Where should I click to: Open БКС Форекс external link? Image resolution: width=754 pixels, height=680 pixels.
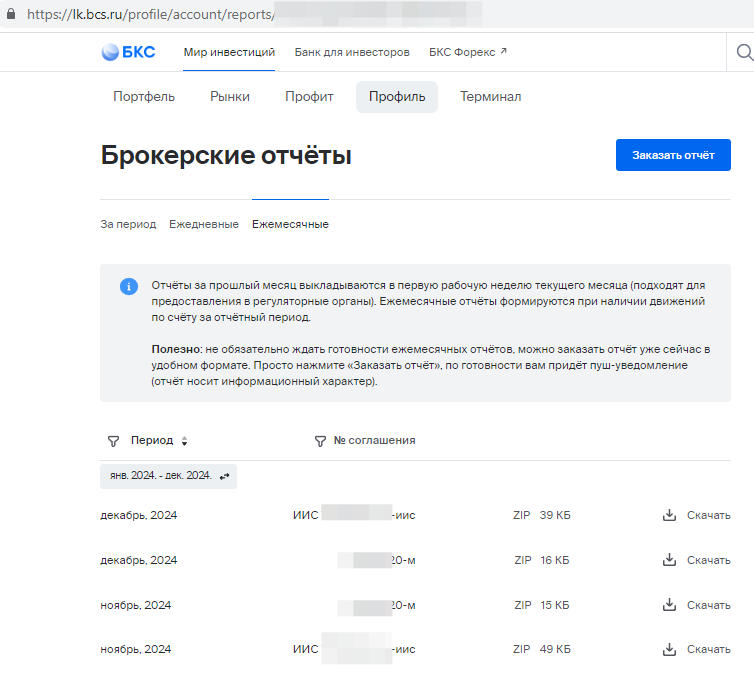tap(468, 52)
